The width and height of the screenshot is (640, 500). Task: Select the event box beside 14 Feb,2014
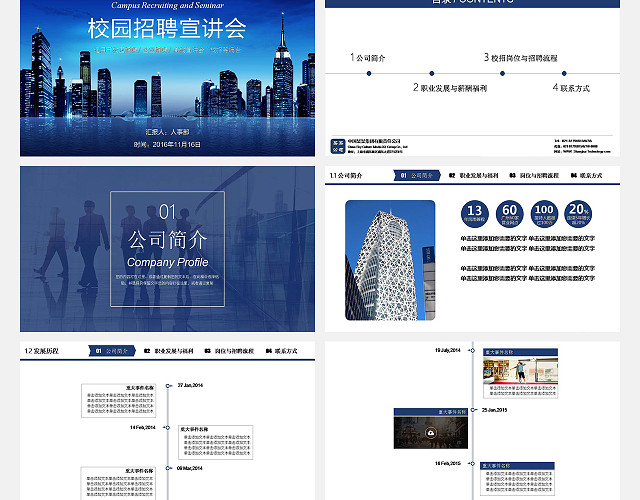216,442
